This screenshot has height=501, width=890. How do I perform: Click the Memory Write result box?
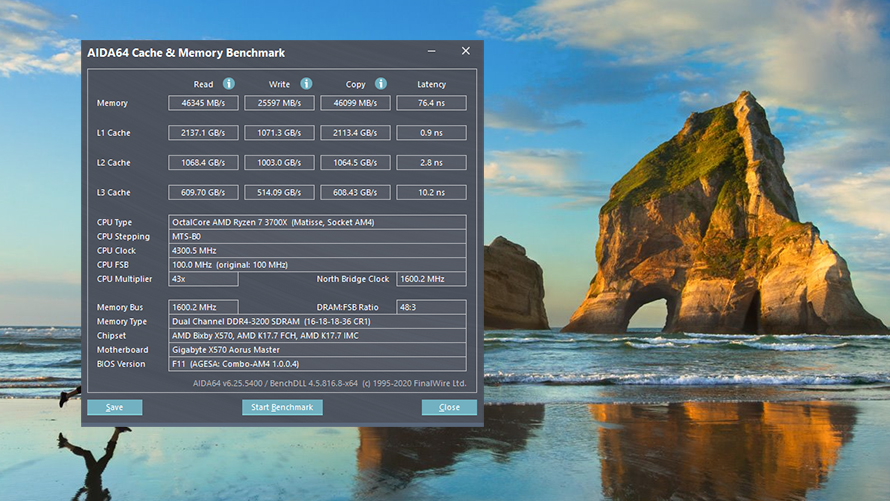[x=279, y=103]
